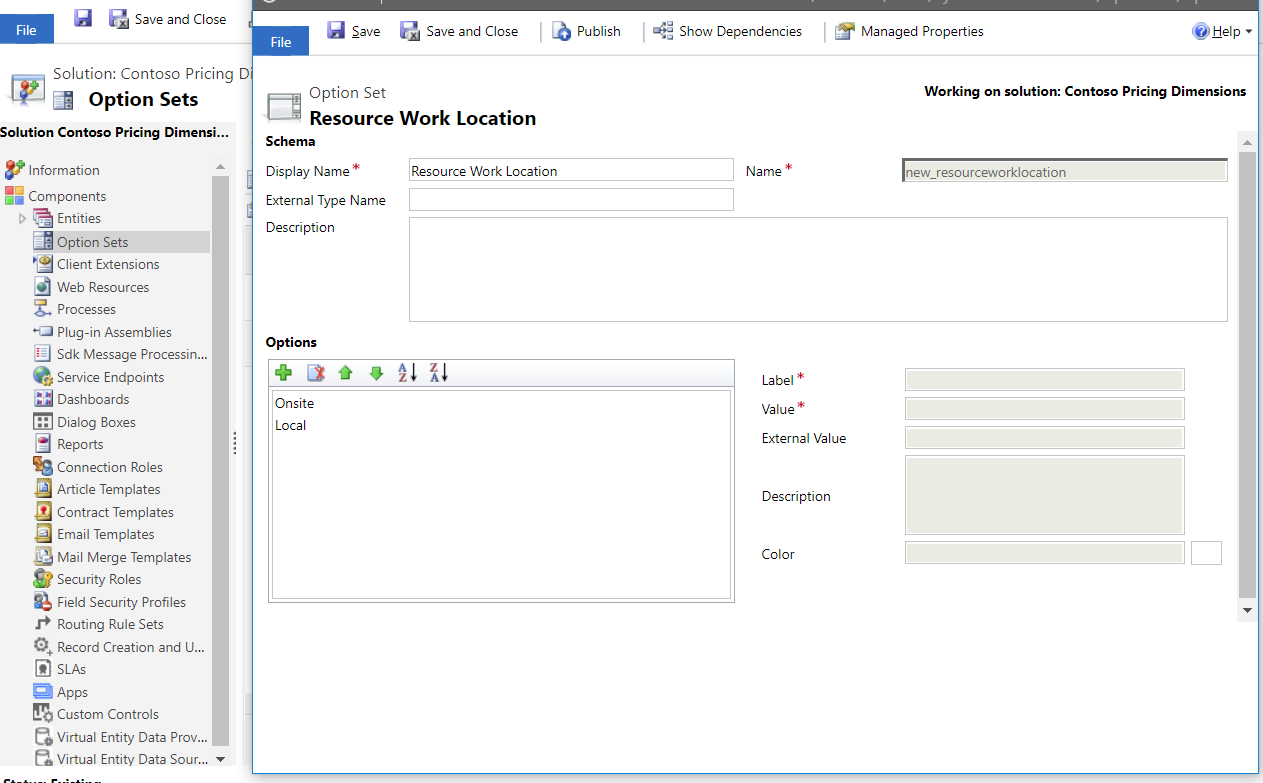Move option down with green down arrow
Image resolution: width=1263 pixels, height=783 pixels.
pos(376,373)
